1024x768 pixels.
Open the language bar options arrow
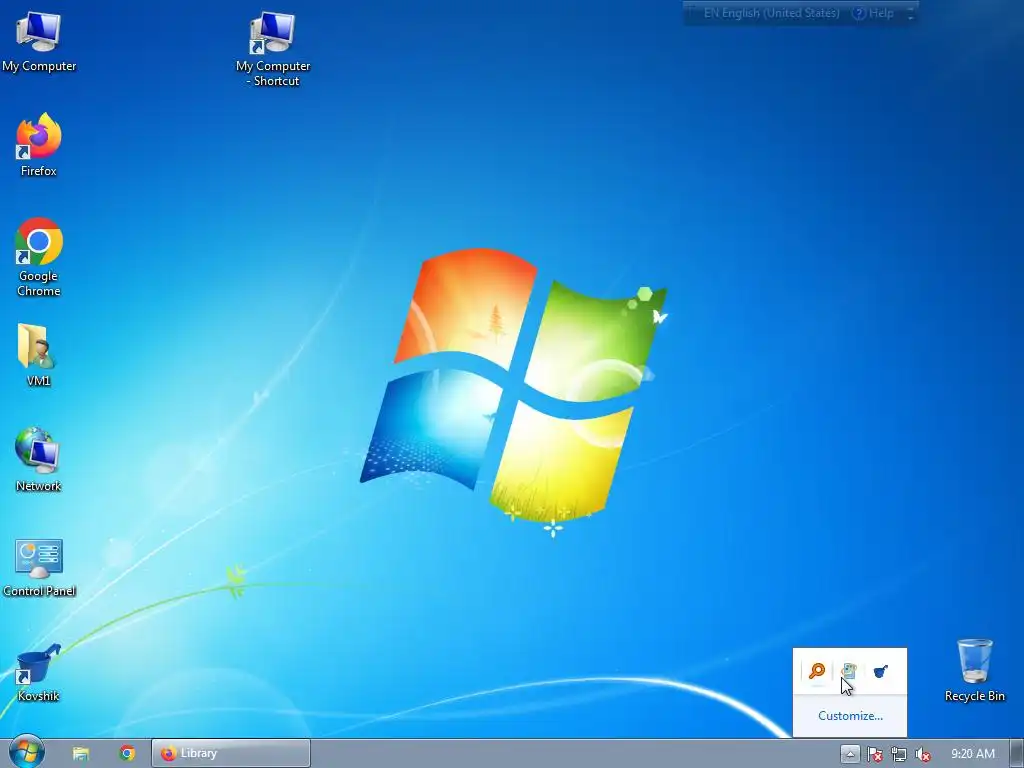910,14
